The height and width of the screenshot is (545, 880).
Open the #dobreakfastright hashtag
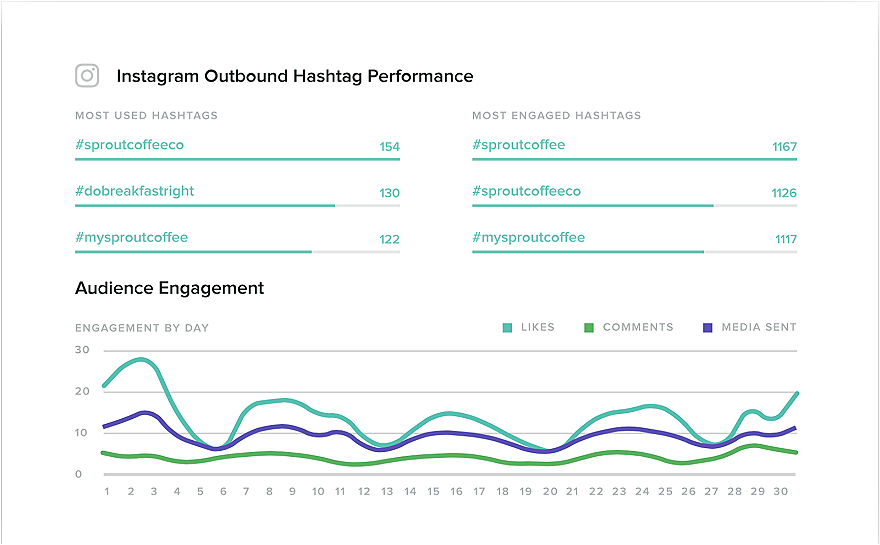point(135,191)
